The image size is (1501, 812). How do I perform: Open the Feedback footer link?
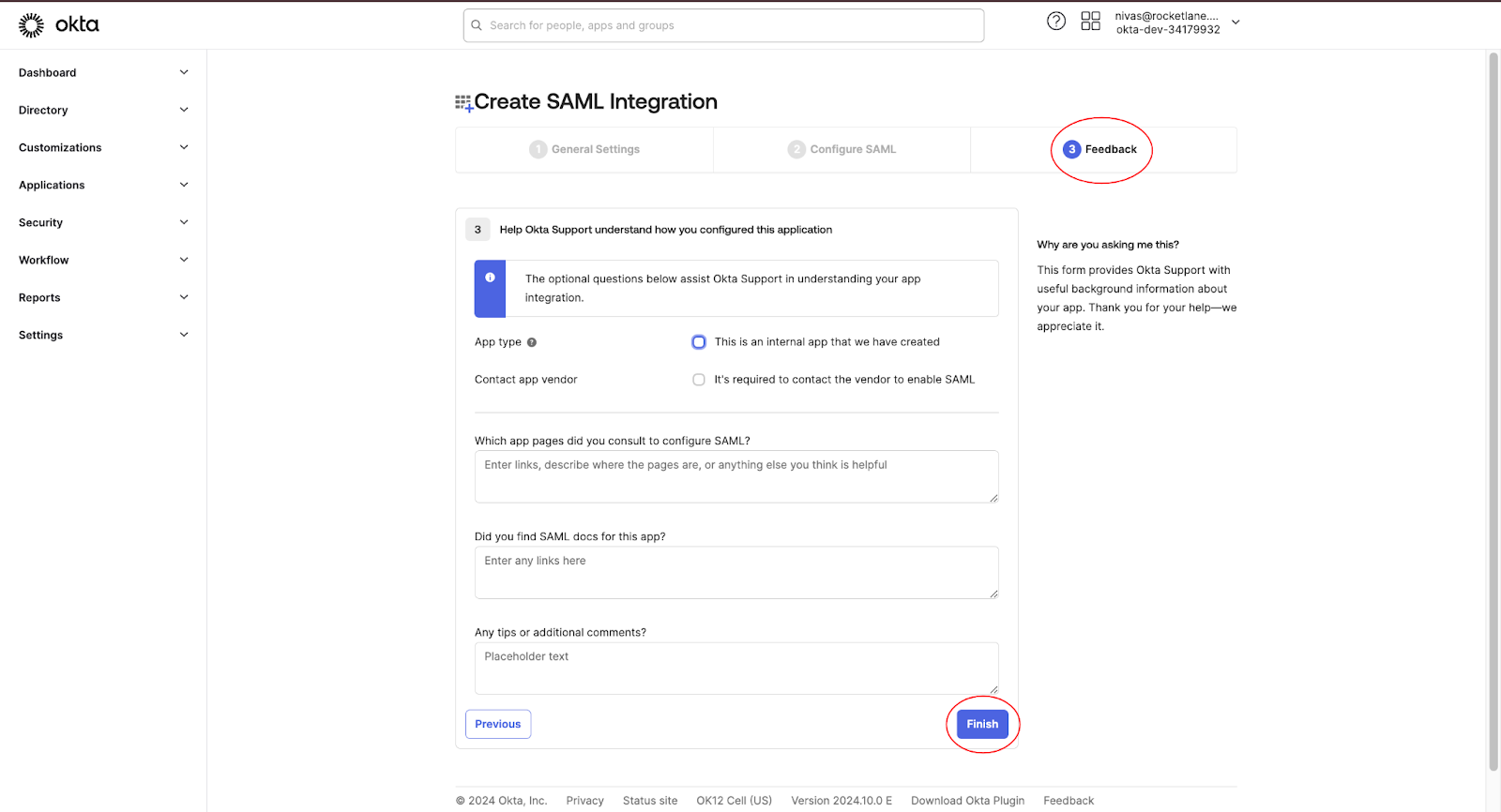coord(1069,801)
